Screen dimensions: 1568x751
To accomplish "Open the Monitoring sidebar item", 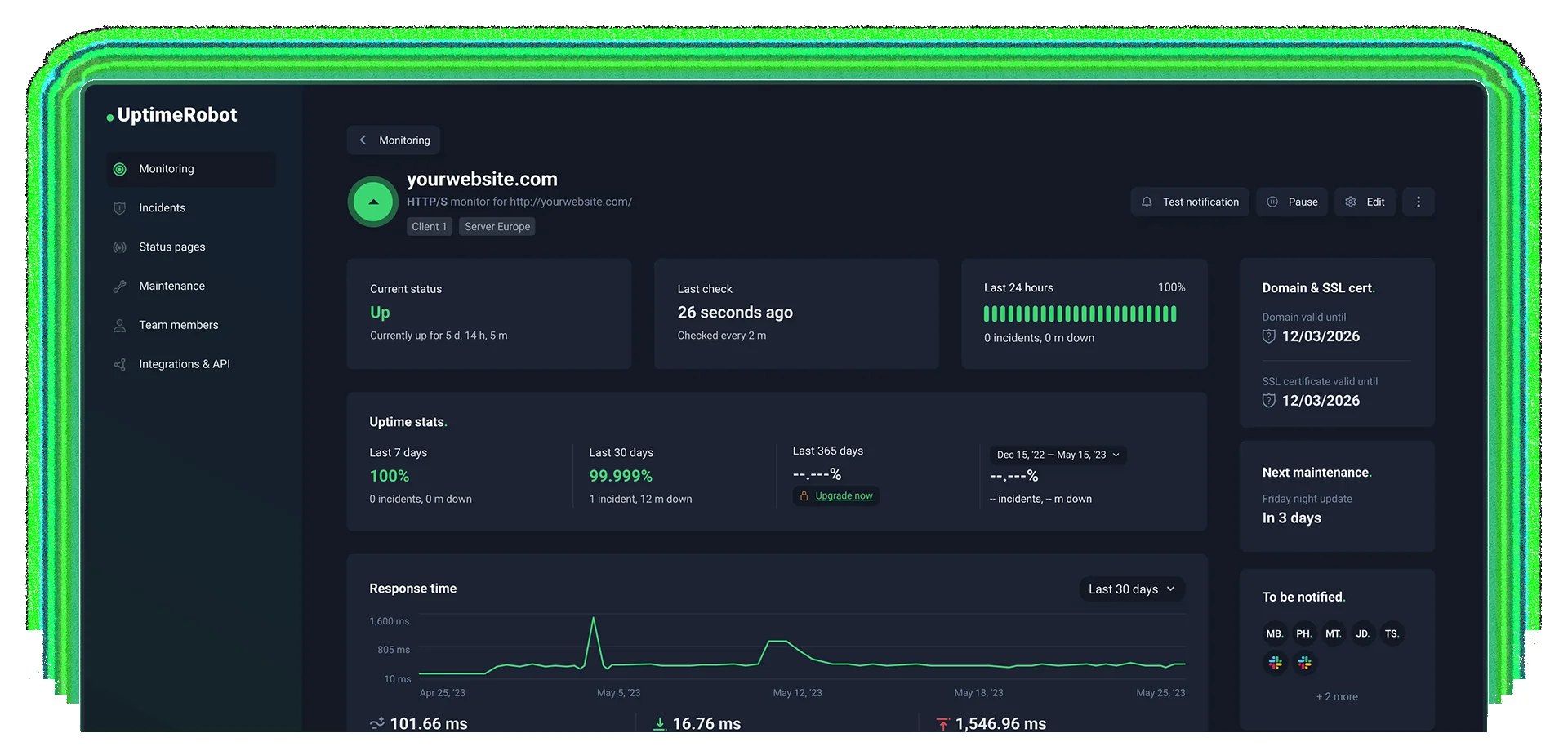I will tap(190, 169).
